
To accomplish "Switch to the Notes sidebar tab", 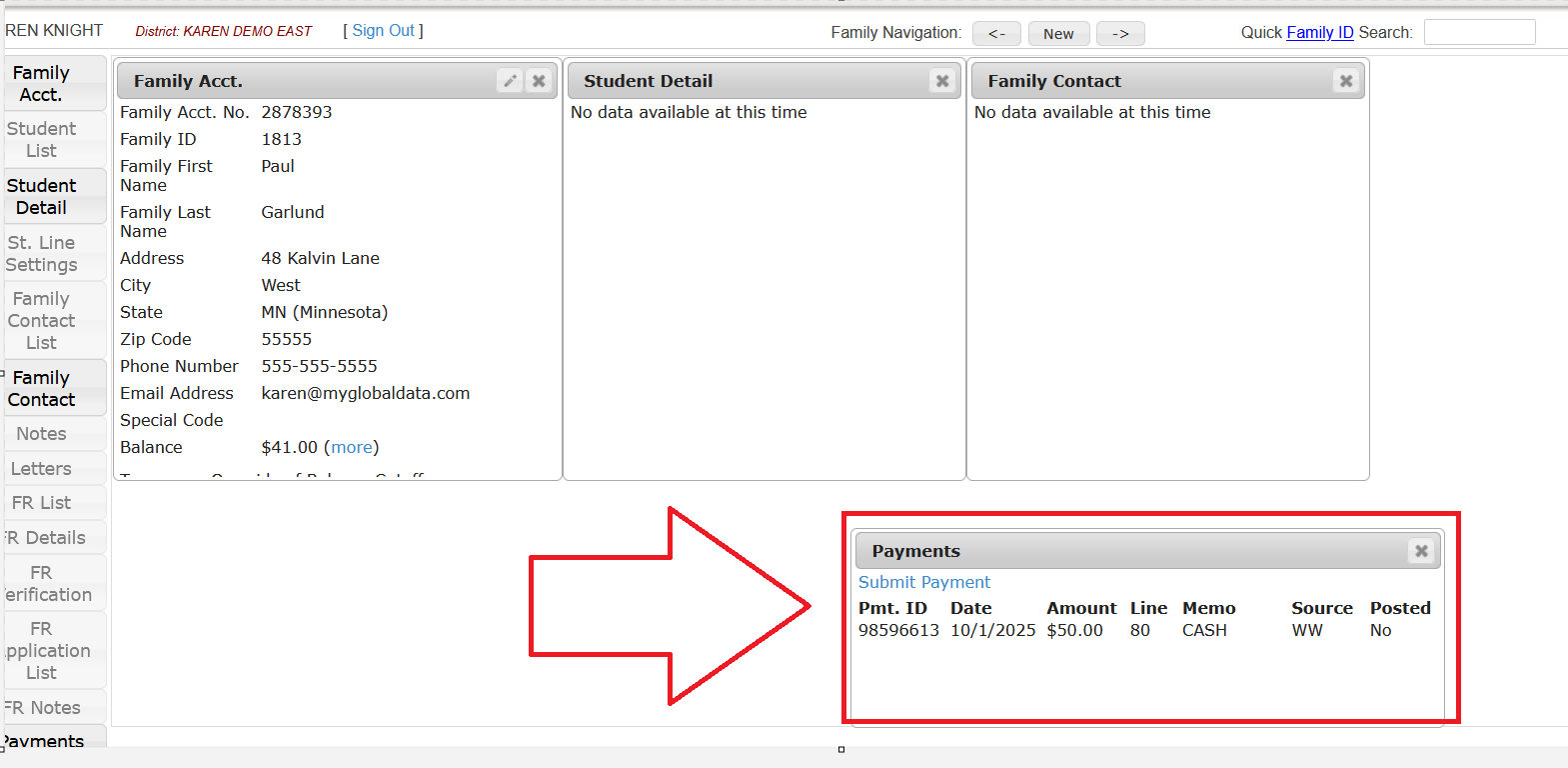I will (42, 434).
